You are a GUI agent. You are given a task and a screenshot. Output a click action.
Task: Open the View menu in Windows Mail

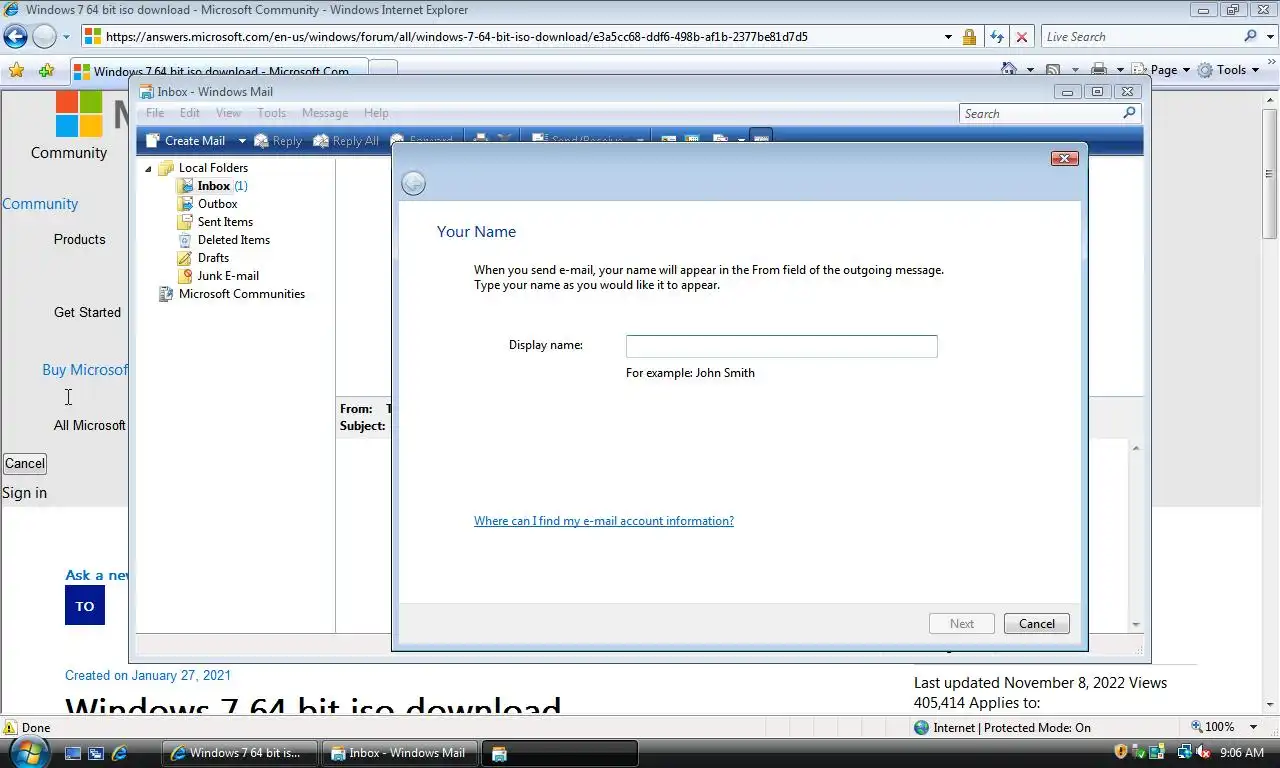[x=229, y=113]
